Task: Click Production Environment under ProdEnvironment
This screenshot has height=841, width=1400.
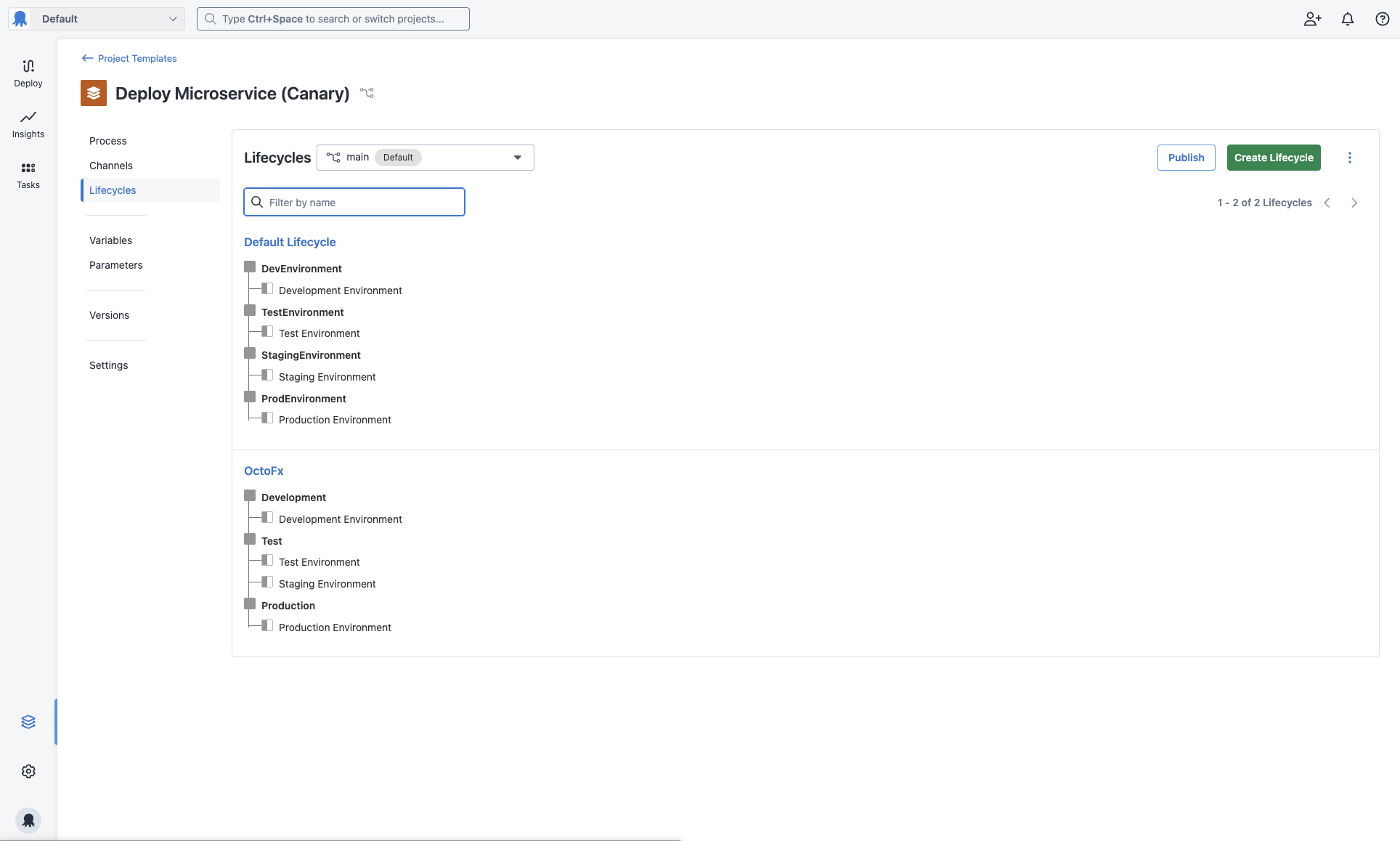Action: coord(335,420)
